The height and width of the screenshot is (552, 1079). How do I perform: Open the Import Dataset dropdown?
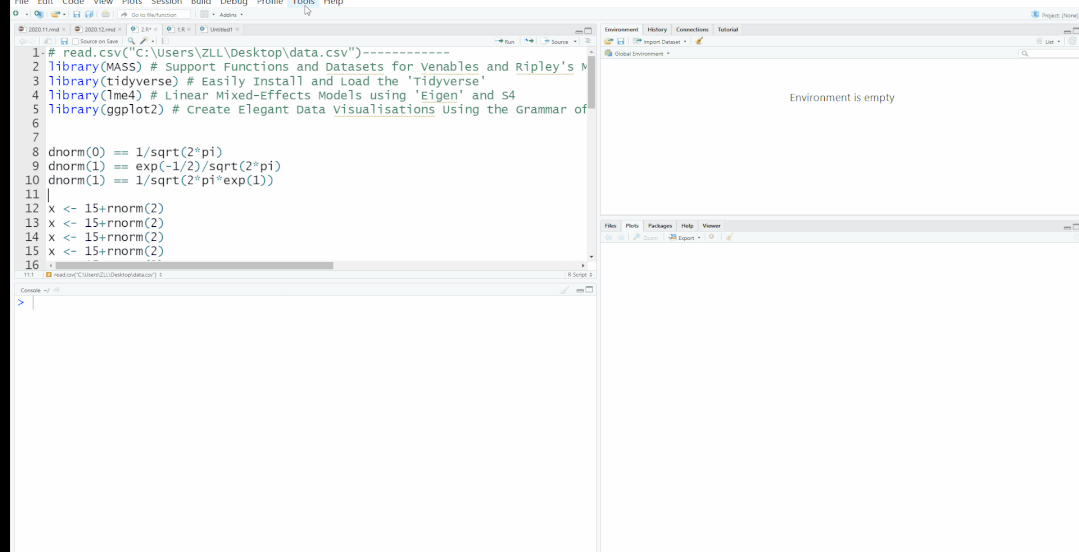(659, 42)
